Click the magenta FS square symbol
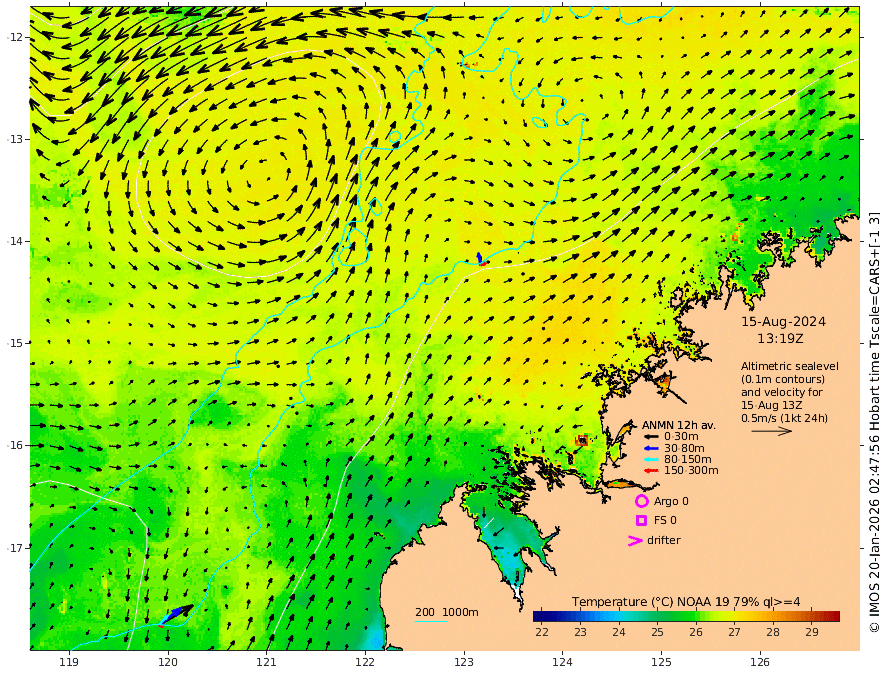880x680 pixels. pyautogui.click(x=641, y=520)
